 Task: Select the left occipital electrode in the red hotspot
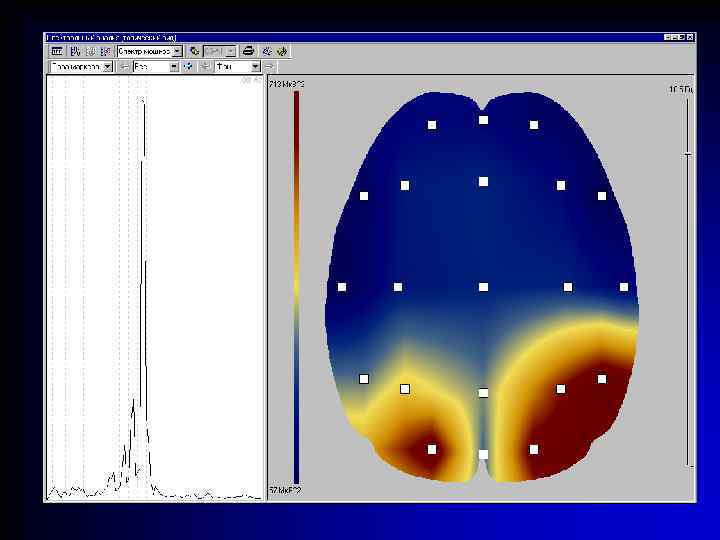(x=432, y=449)
